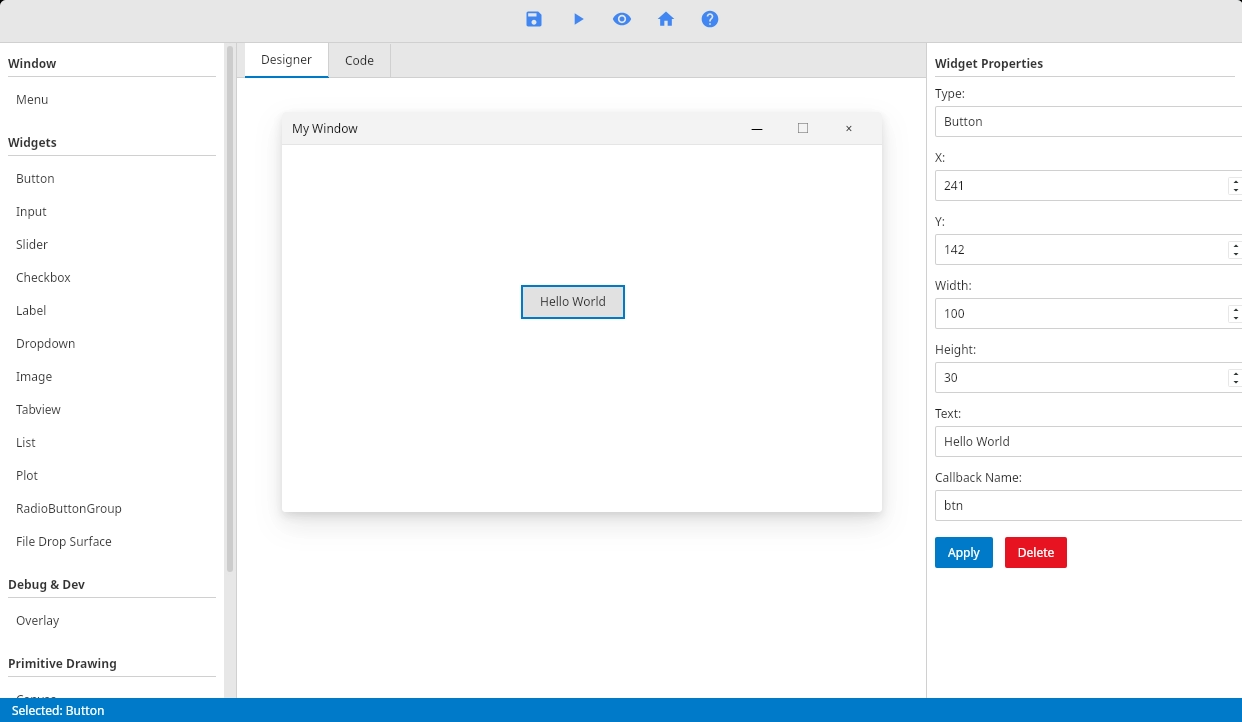This screenshot has height=722, width=1242.
Task: Click the Apply button
Action: pyautogui.click(x=963, y=553)
